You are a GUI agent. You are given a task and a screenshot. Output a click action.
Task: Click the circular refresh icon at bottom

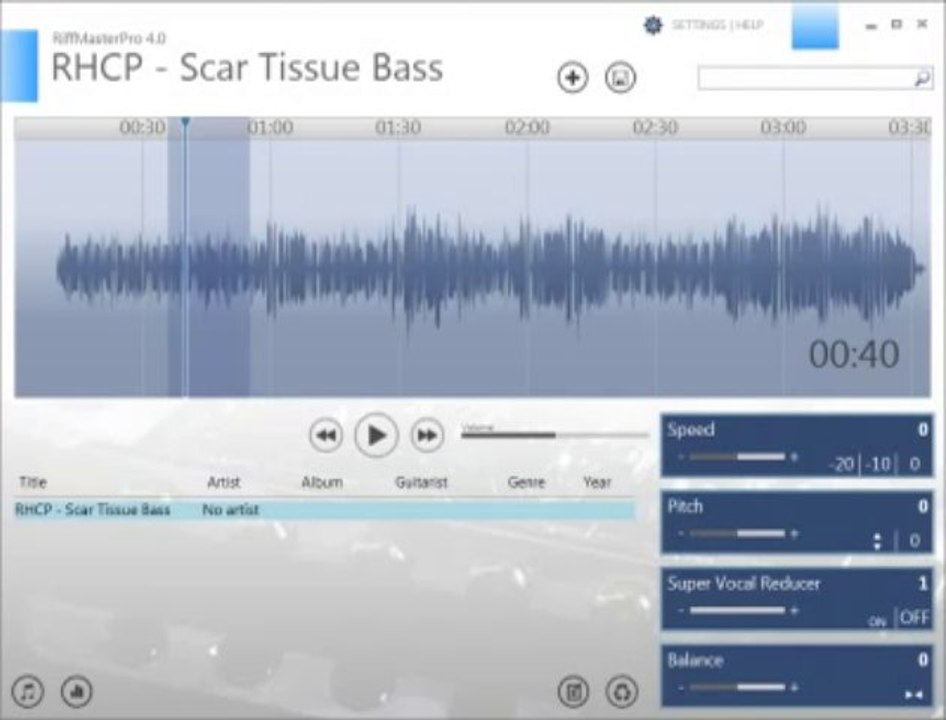pyautogui.click(x=621, y=692)
